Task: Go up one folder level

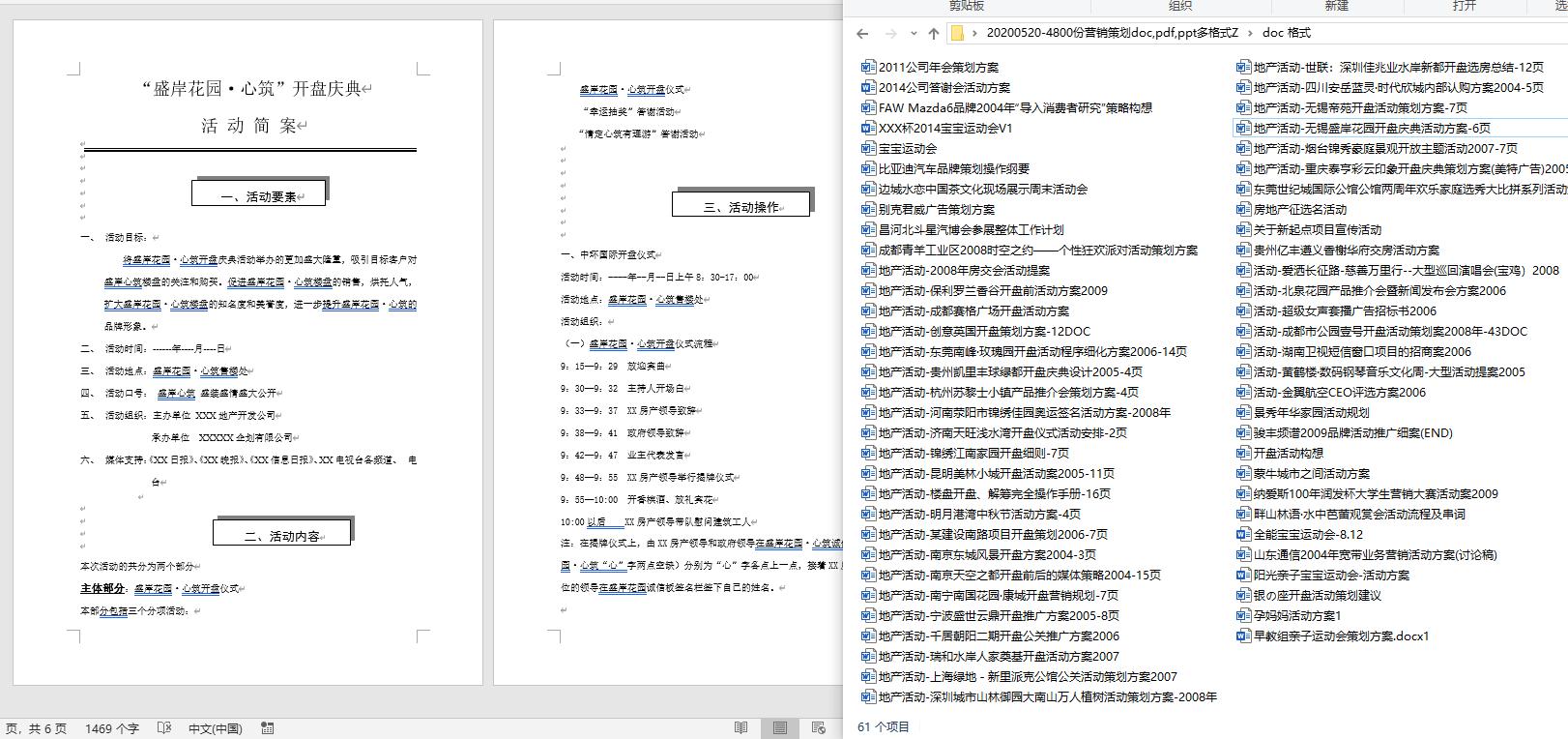Action: [933, 33]
